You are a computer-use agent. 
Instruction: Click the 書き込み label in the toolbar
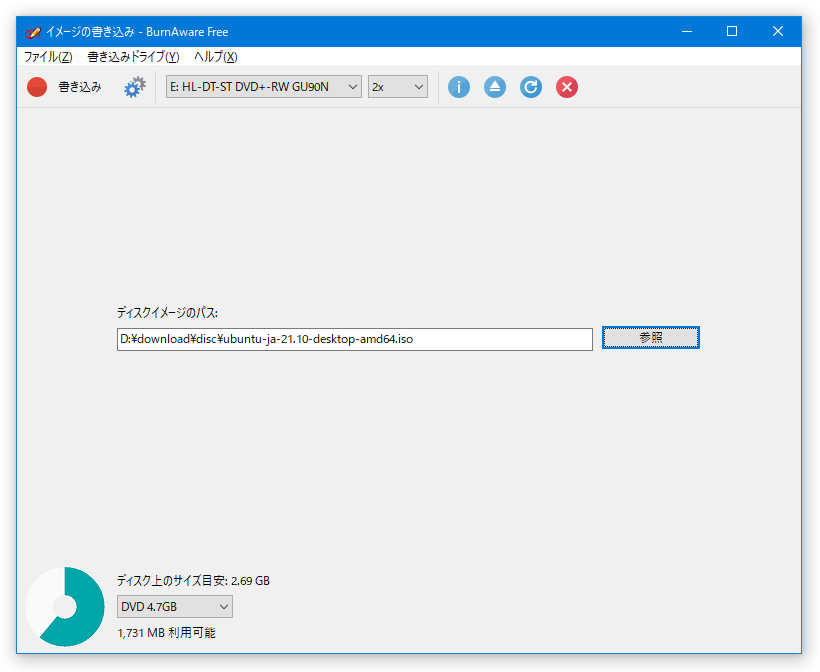(x=79, y=87)
